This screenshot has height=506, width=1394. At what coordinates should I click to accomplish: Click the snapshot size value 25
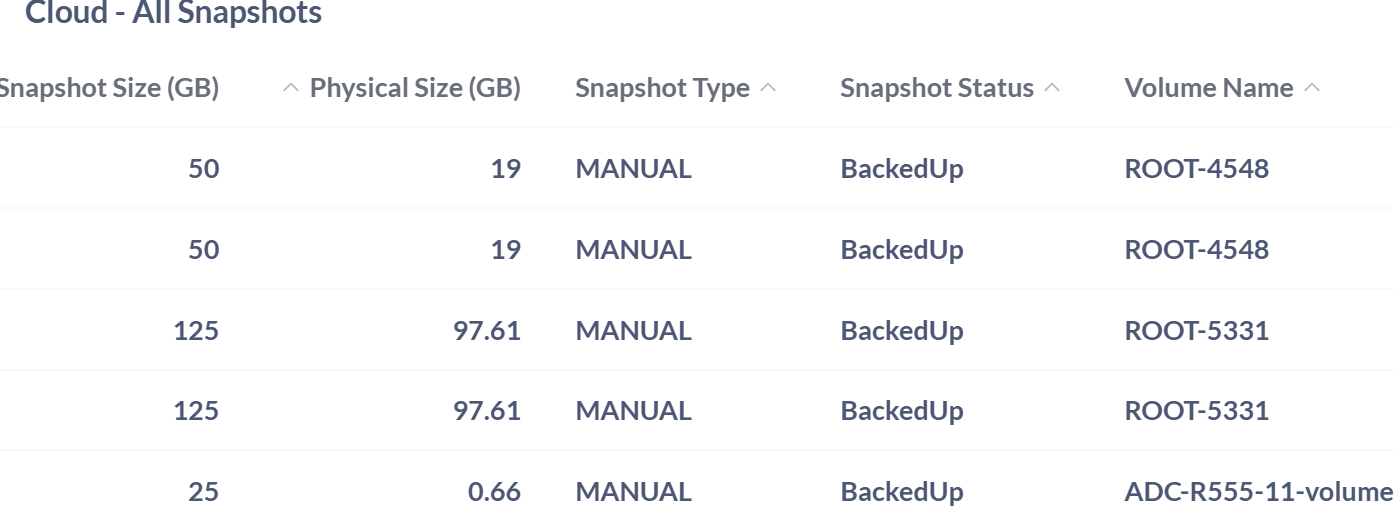(x=203, y=492)
